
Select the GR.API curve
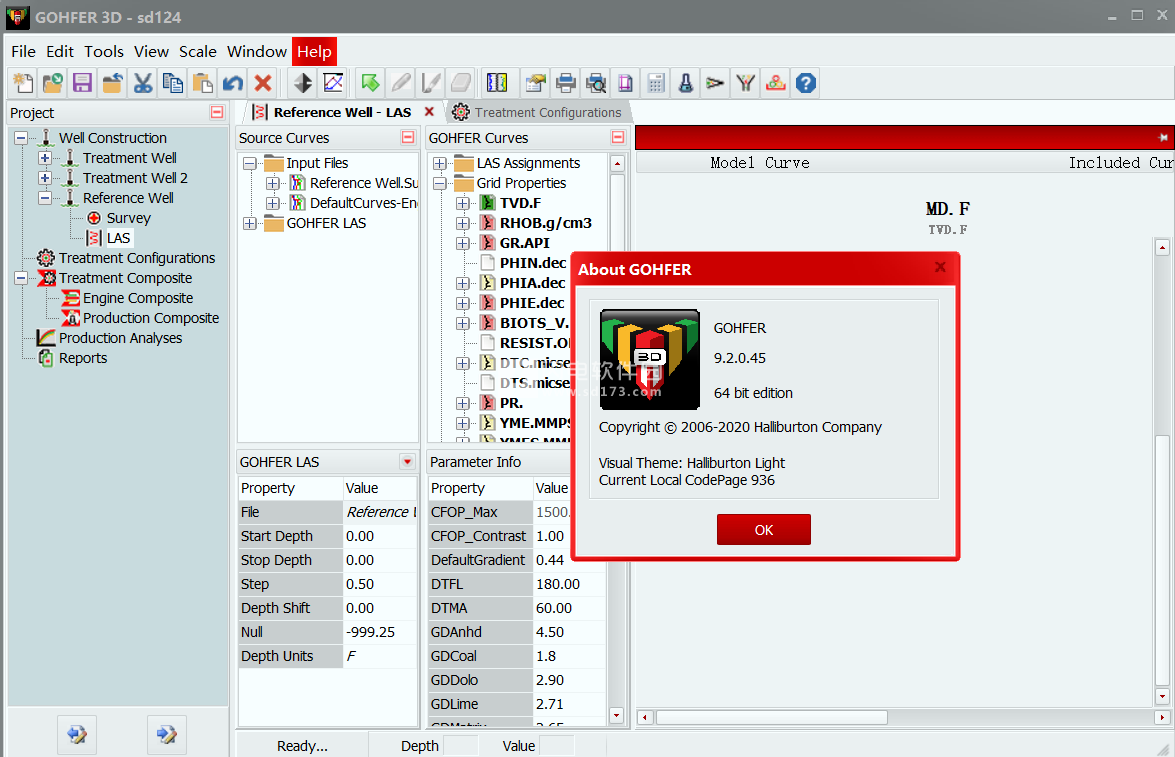(x=525, y=244)
